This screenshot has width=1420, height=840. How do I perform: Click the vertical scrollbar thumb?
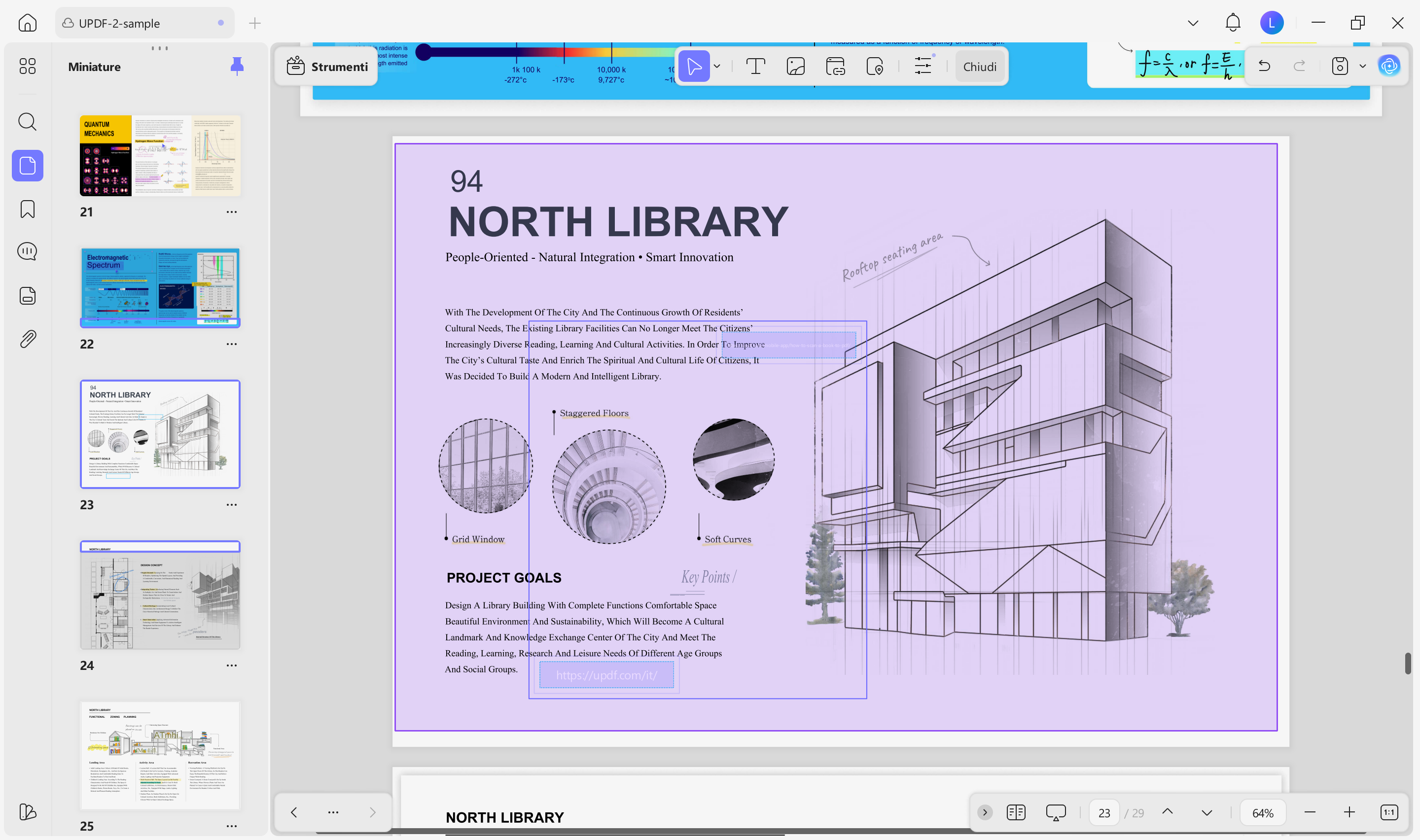(x=1408, y=663)
